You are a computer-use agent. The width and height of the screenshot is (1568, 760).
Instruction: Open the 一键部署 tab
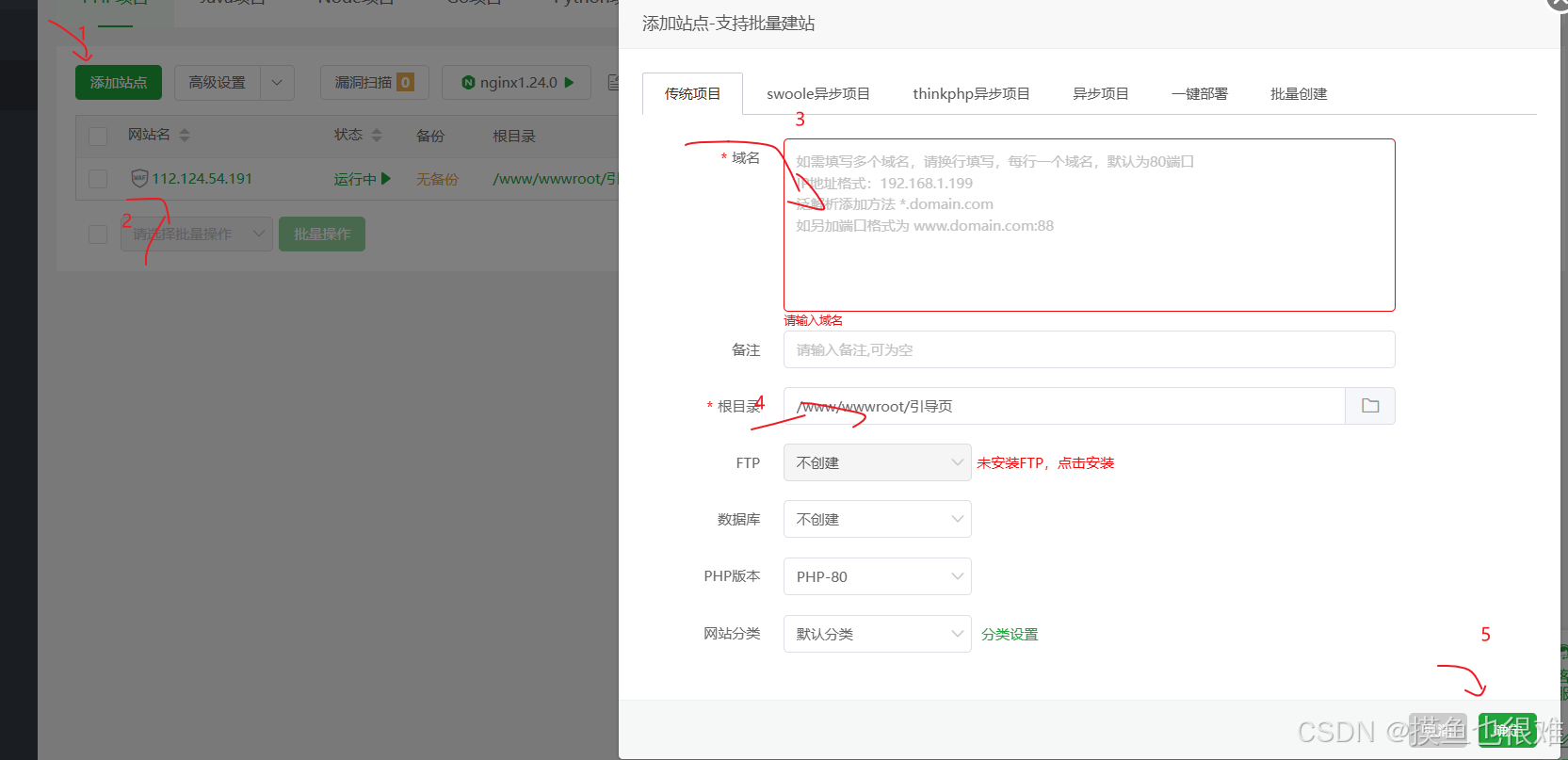(x=1199, y=94)
